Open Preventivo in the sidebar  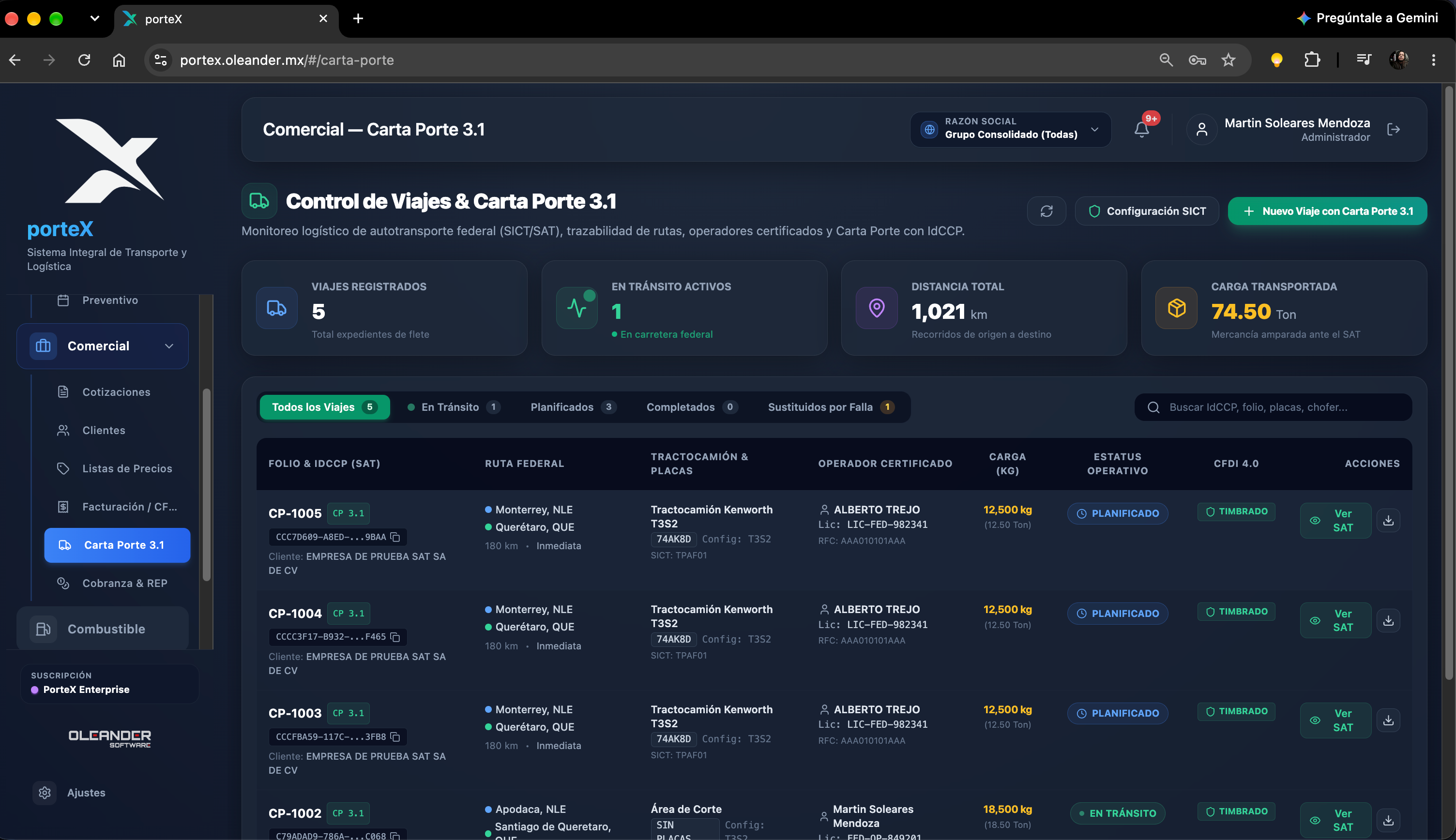click(x=117, y=300)
